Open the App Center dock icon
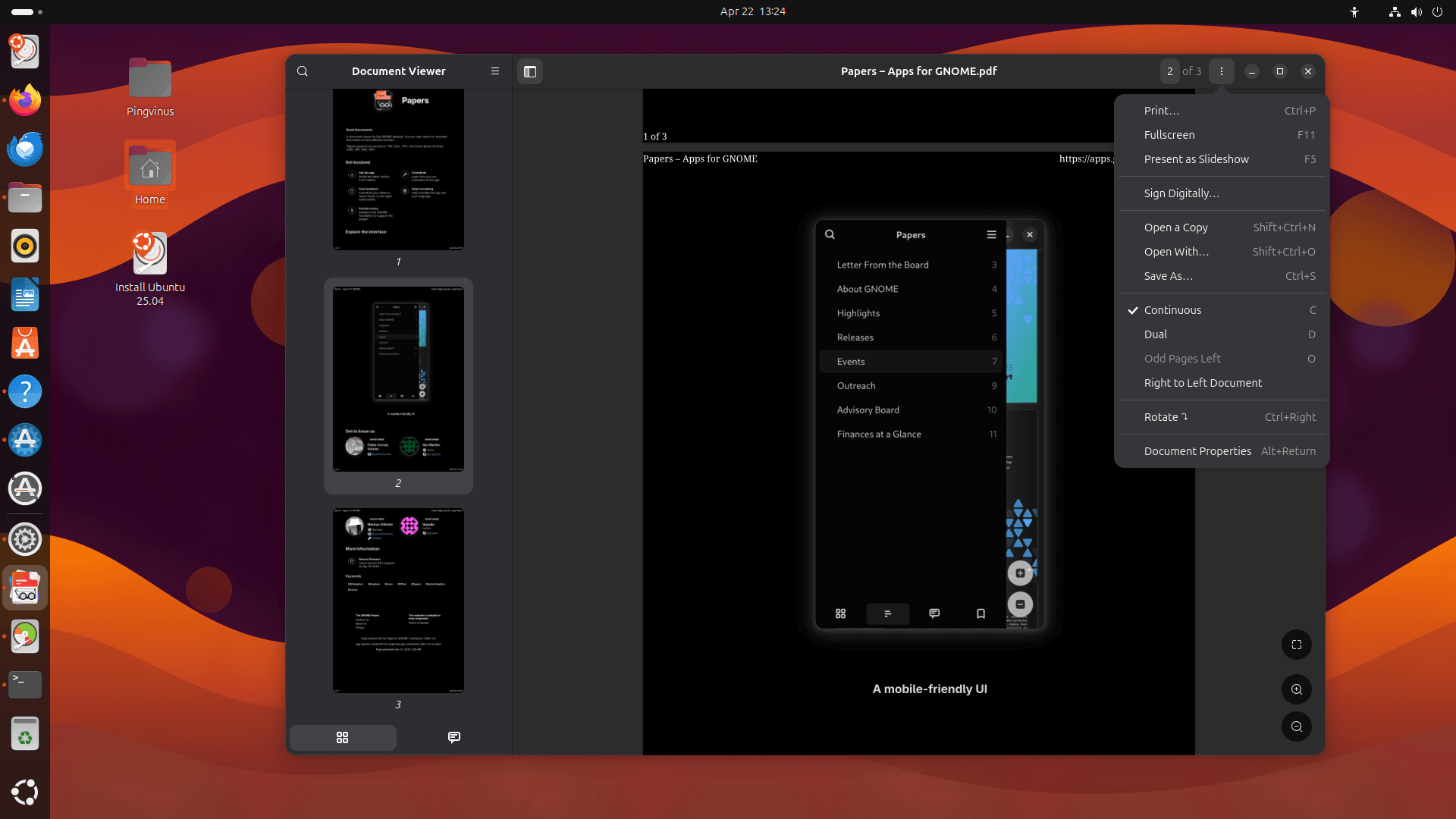1456x819 pixels. pyautogui.click(x=25, y=343)
